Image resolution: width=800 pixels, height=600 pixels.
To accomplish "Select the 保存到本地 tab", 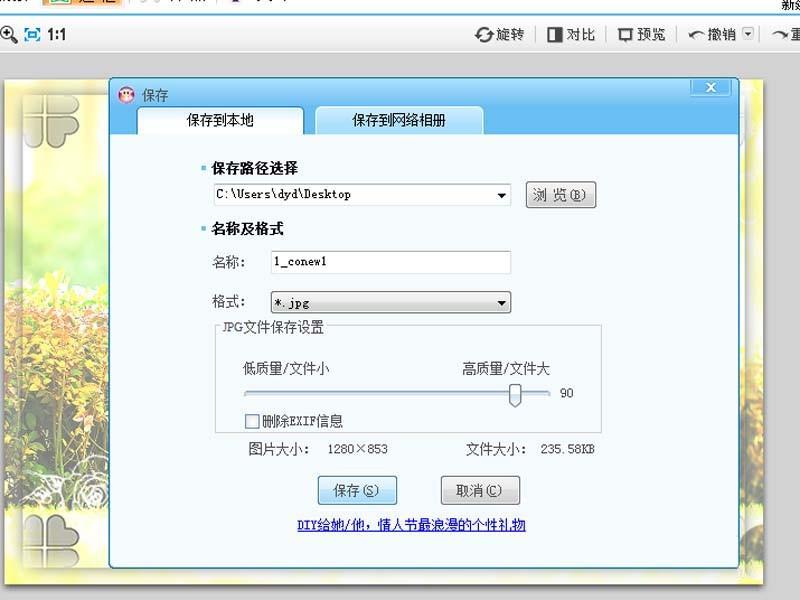I will pos(220,119).
